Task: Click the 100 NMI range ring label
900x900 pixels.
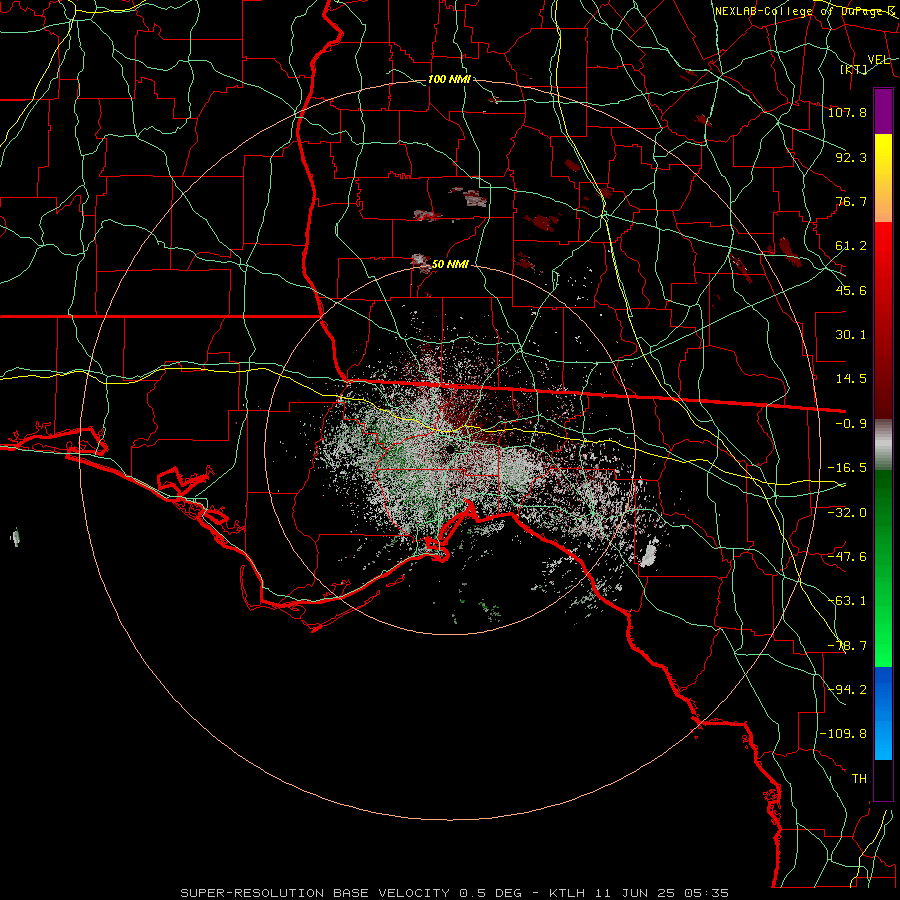Action: [x=449, y=79]
